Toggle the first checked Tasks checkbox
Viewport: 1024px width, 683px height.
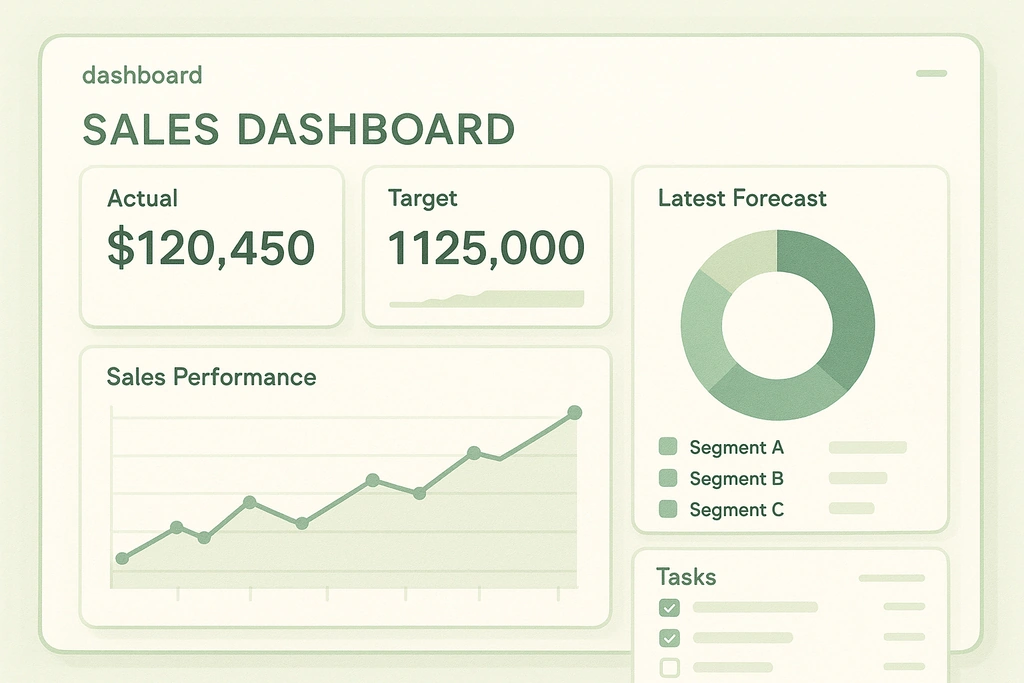point(669,607)
